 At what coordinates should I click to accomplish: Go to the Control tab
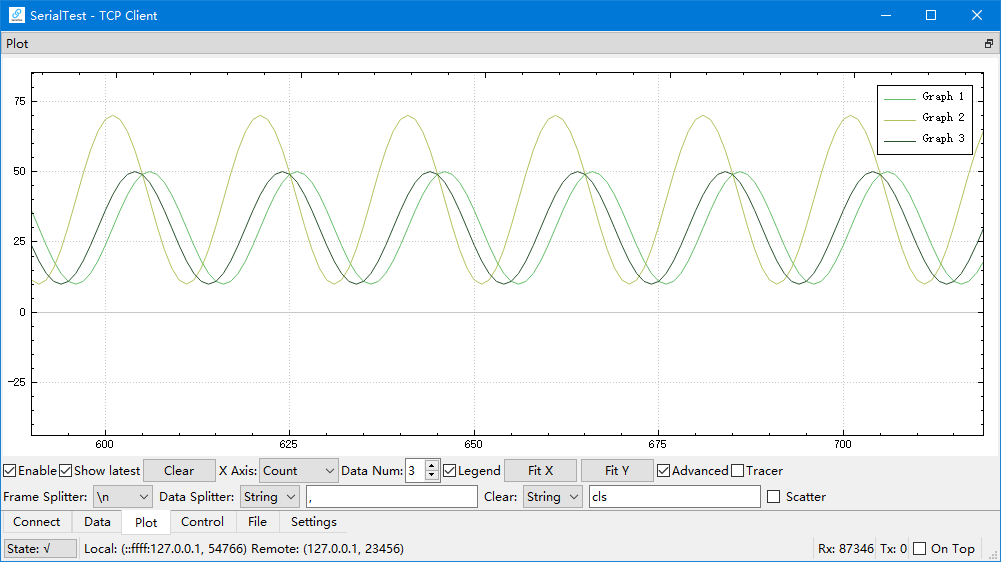[x=202, y=522]
